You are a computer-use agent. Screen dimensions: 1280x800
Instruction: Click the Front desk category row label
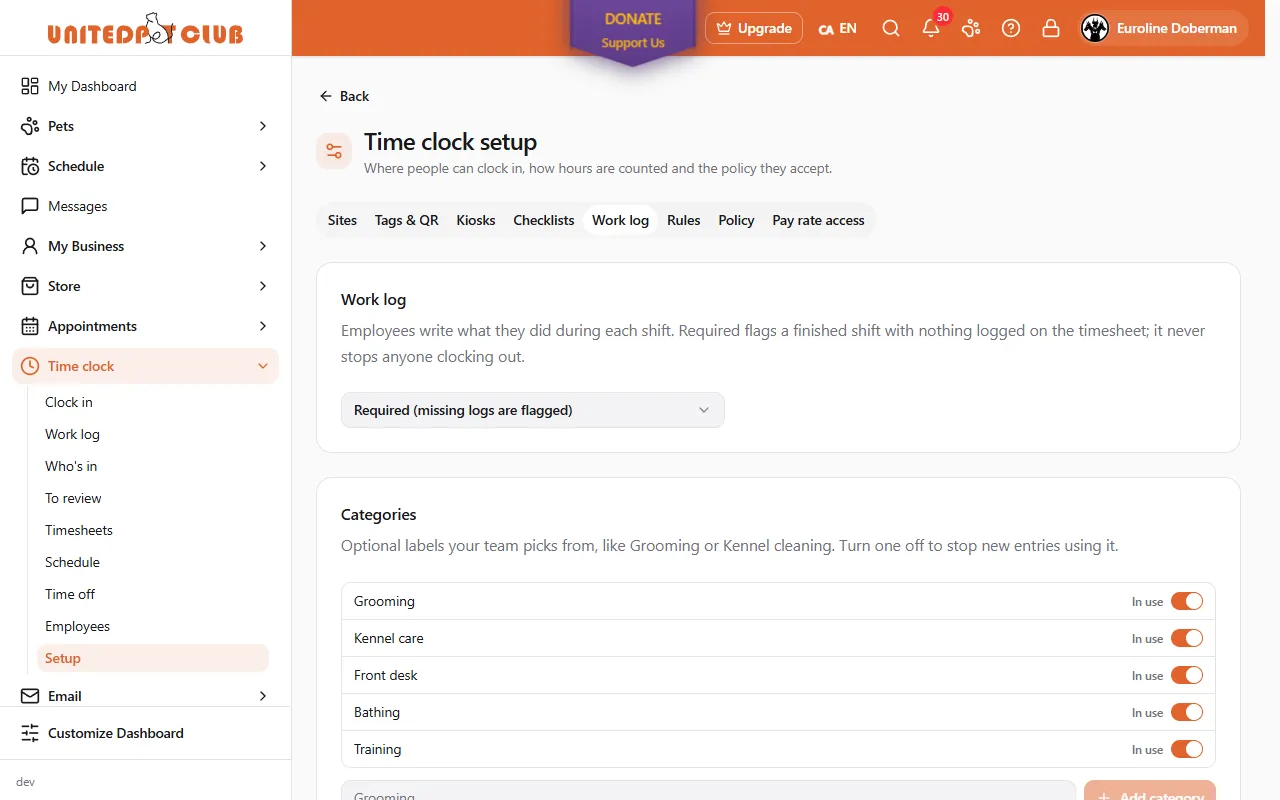coord(386,675)
